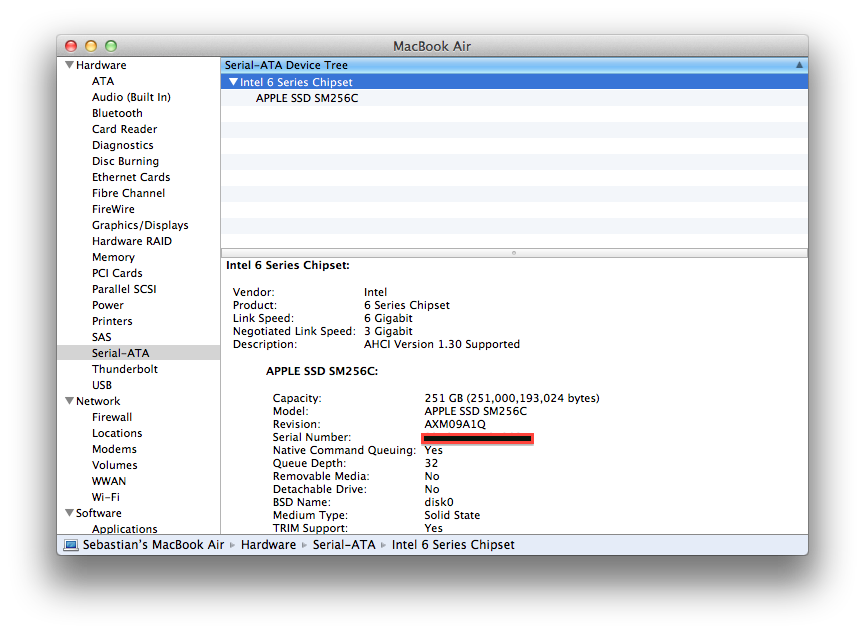Select ATA in the sidebar

pos(103,81)
